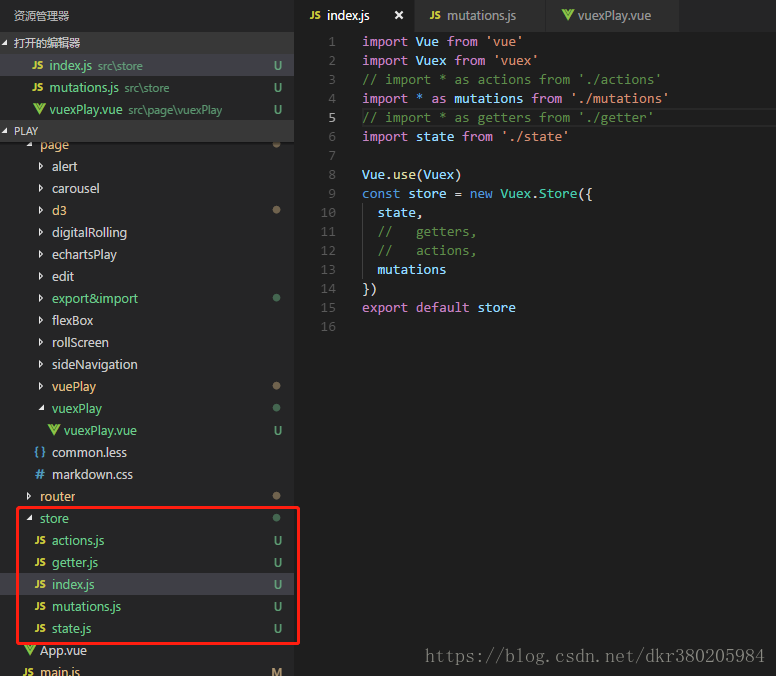Click the commented './getter' import line
The width and height of the screenshot is (776, 676).
(507, 118)
